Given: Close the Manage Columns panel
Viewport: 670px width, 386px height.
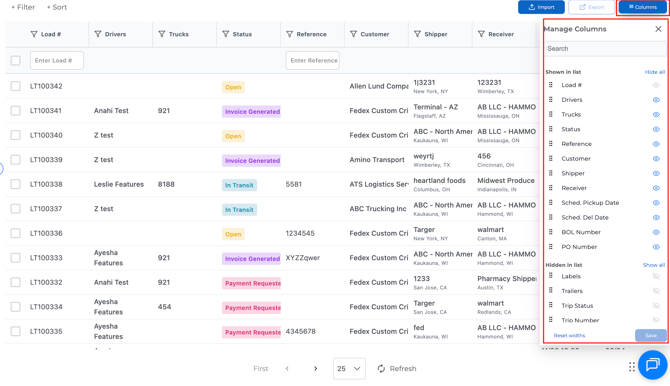Looking at the screenshot, I should pyautogui.click(x=658, y=29).
